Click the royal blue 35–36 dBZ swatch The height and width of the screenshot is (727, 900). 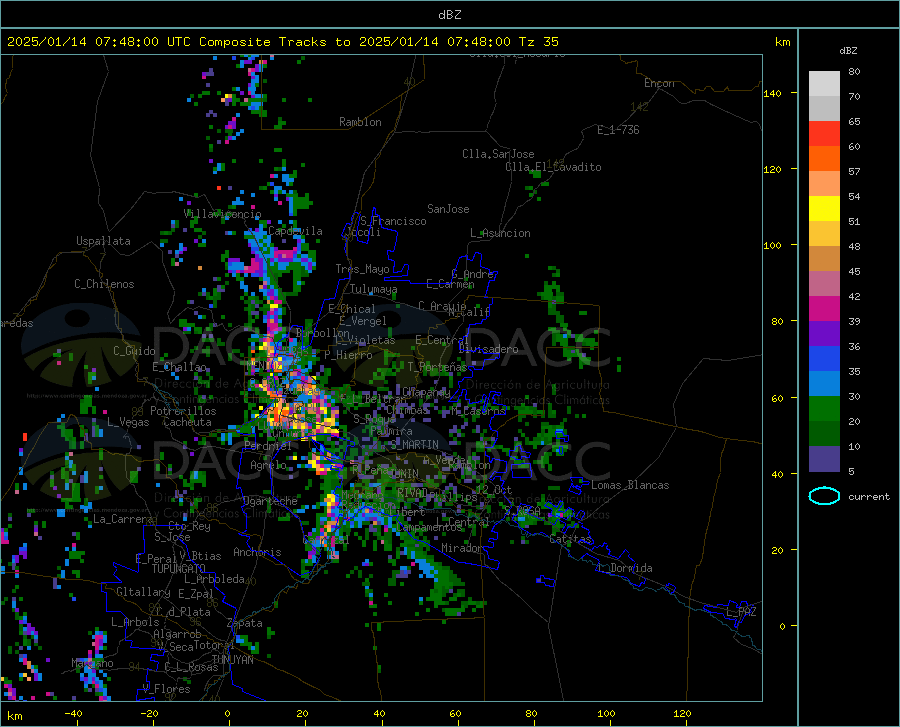[824, 359]
